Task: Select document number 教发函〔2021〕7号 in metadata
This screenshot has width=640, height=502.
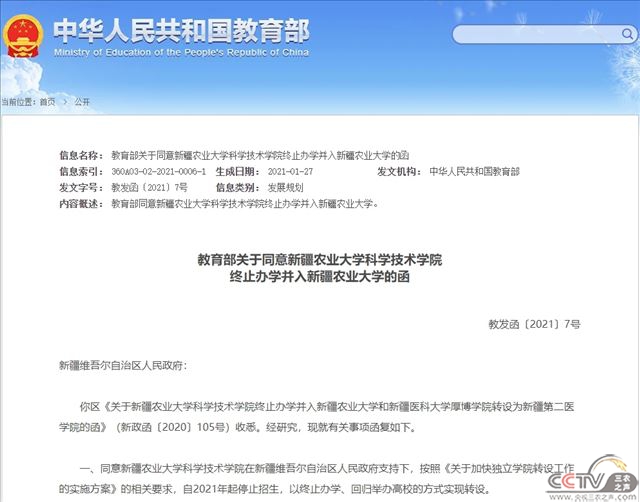Action: pos(149,188)
